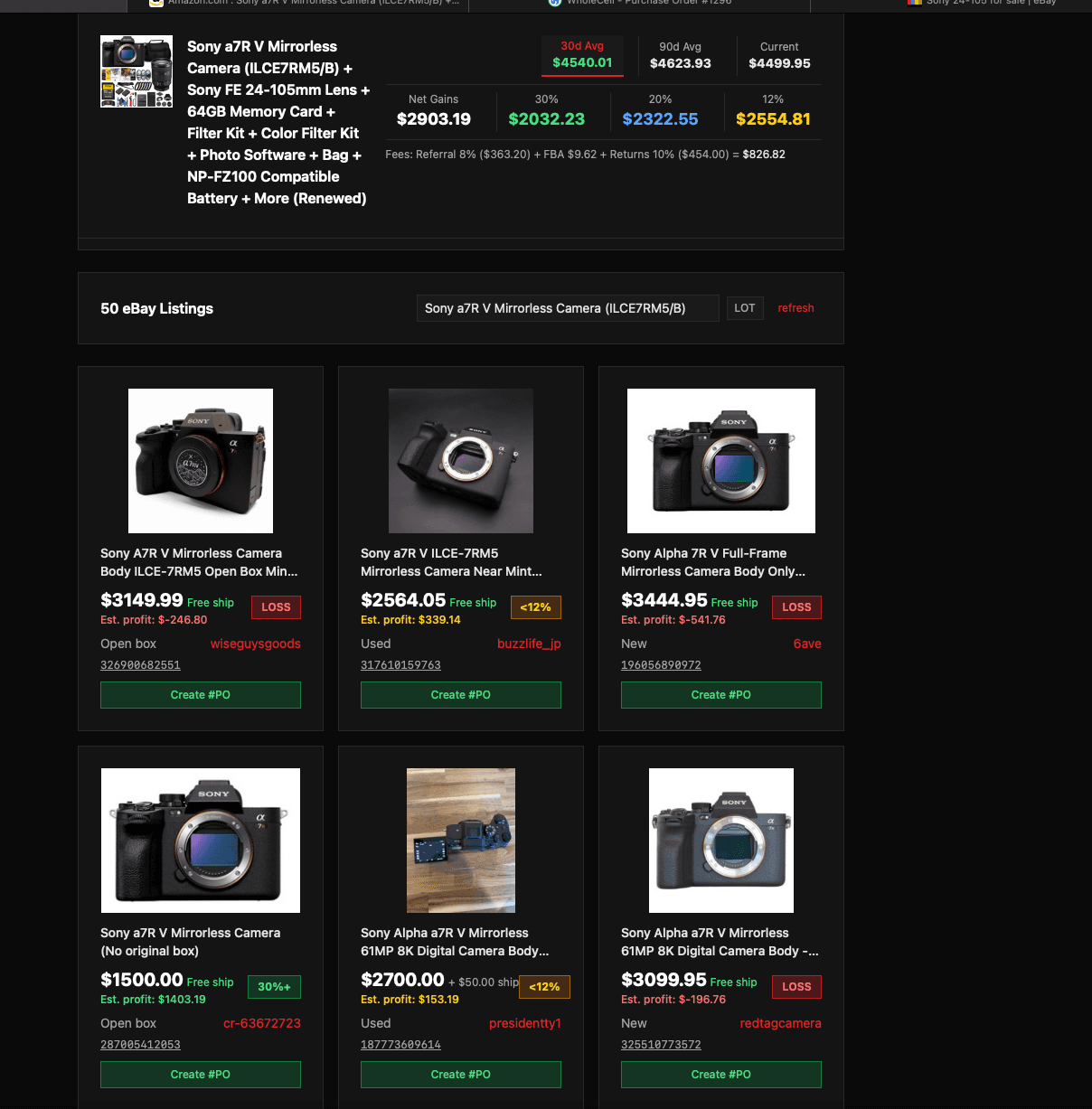Screen dimensions: 1092x1109
Task: Open seller presidentty1 profile
Action: [525, 1023]
